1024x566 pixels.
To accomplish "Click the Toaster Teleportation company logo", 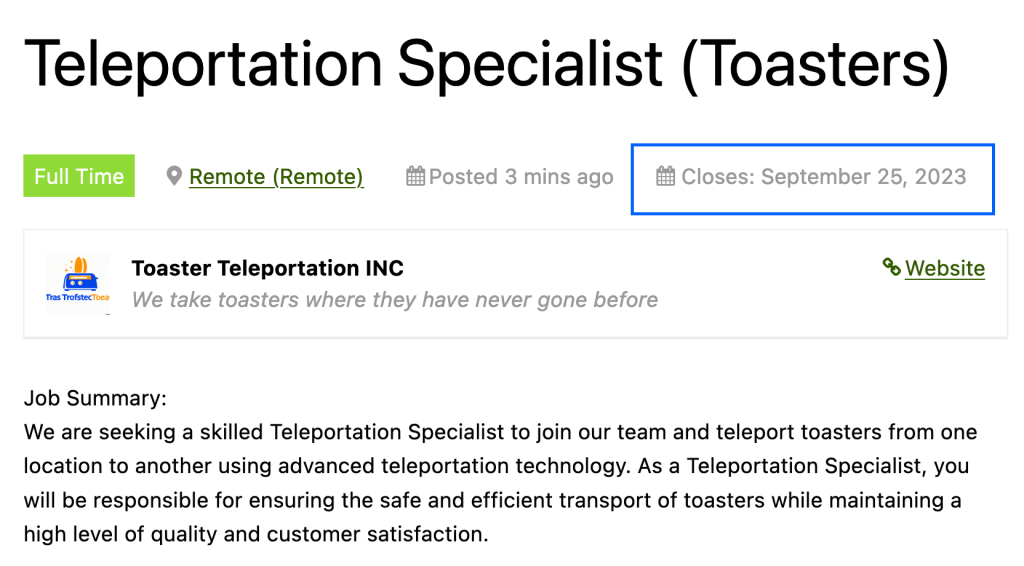I will point(78,283).
